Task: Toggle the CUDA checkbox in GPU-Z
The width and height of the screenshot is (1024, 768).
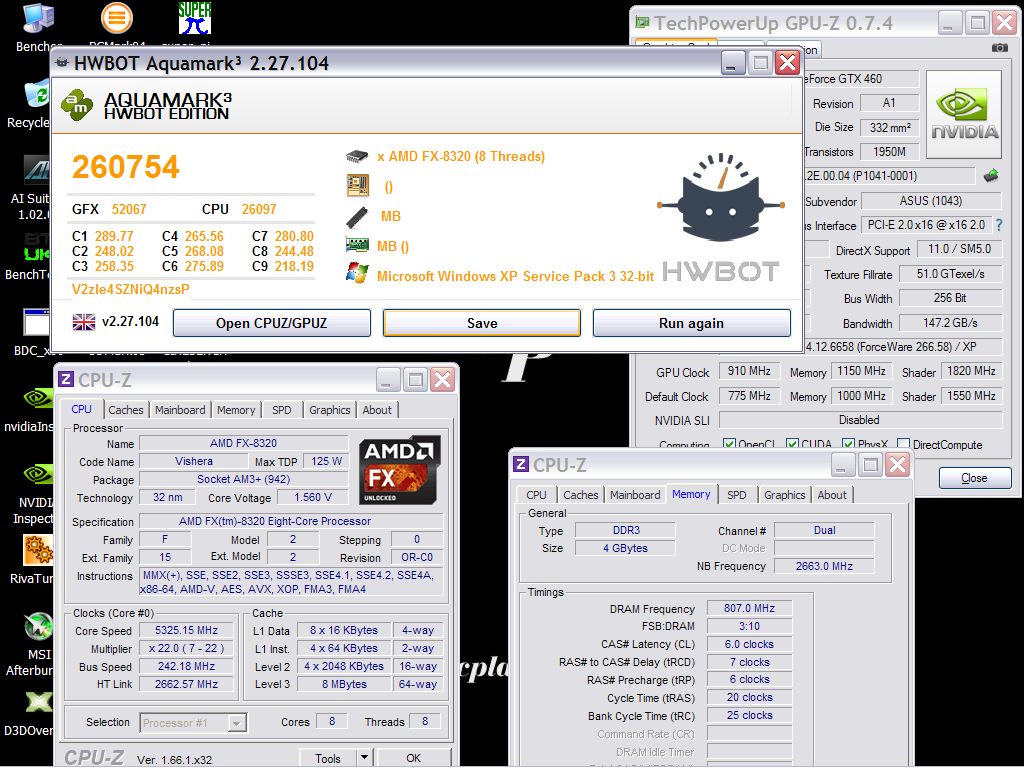Action: [x=792, y=445]
